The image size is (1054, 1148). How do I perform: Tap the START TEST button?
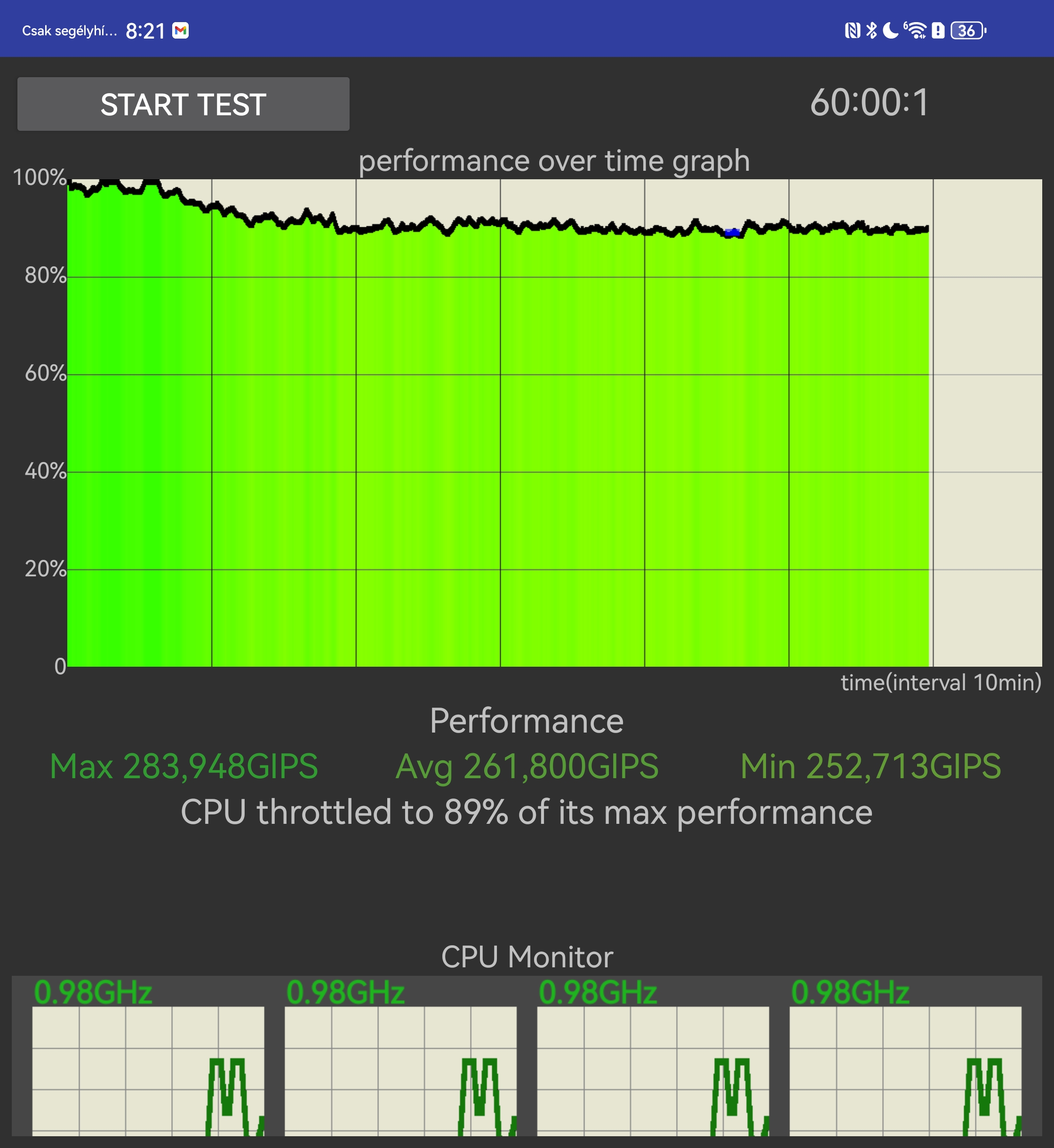tap(183, 104)
